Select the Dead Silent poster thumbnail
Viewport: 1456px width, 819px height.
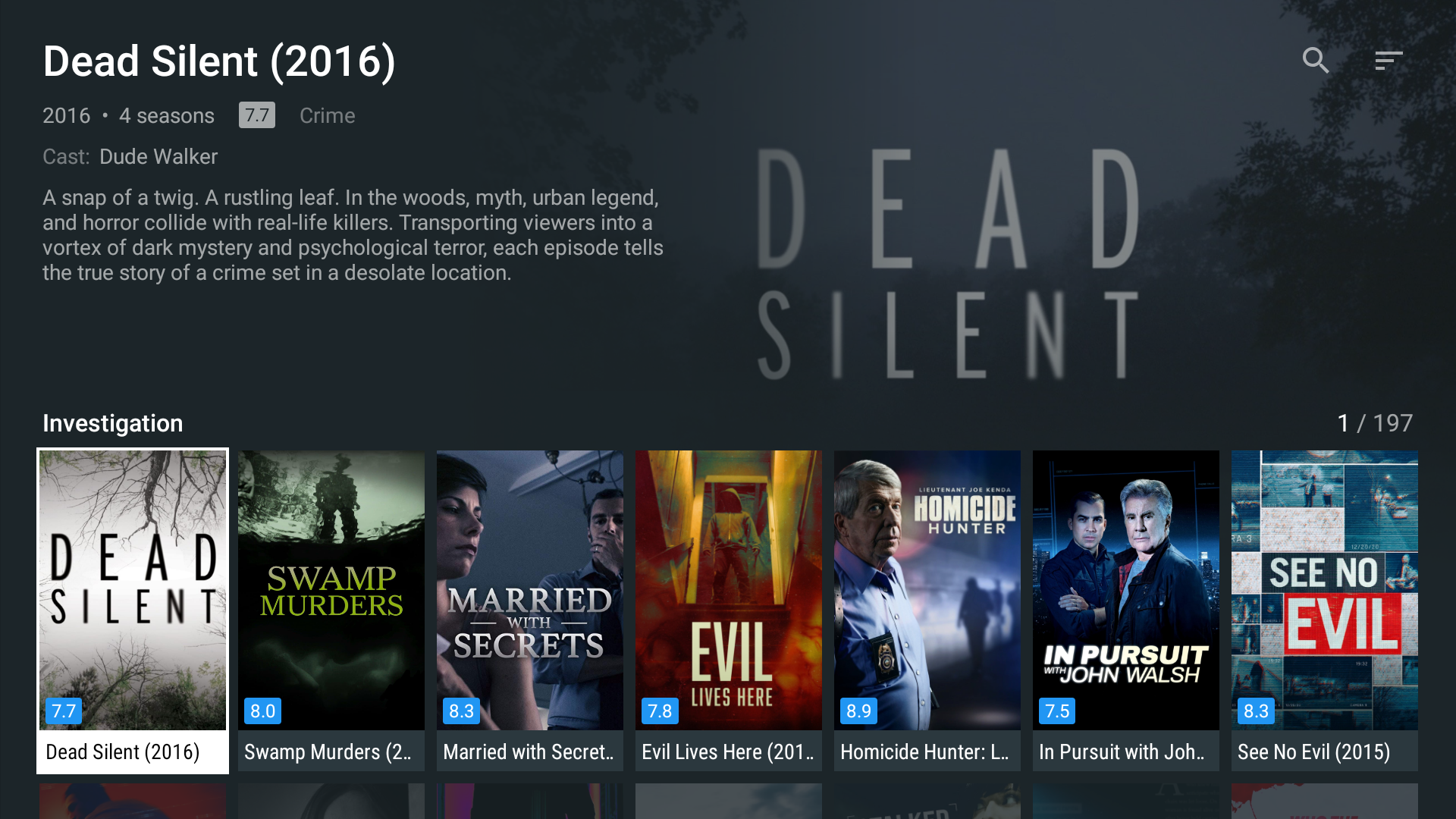click(133, 590)
